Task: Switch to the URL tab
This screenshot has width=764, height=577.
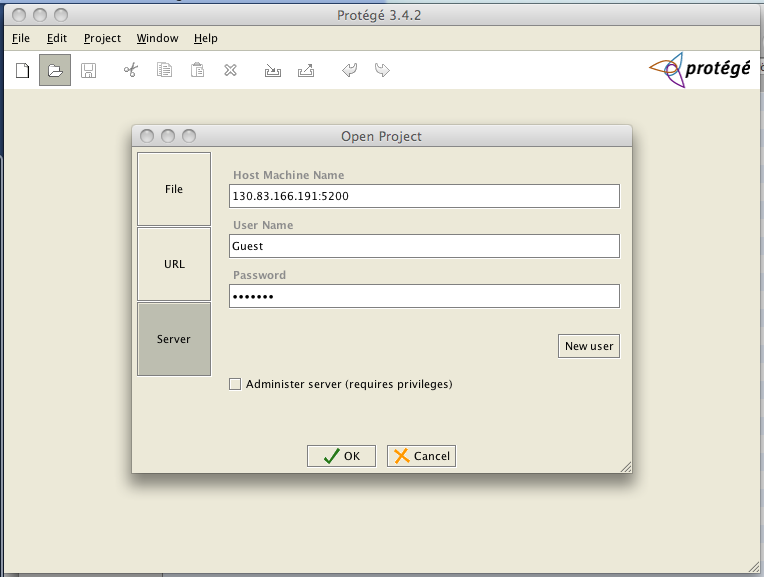Action: coord(174,264)
